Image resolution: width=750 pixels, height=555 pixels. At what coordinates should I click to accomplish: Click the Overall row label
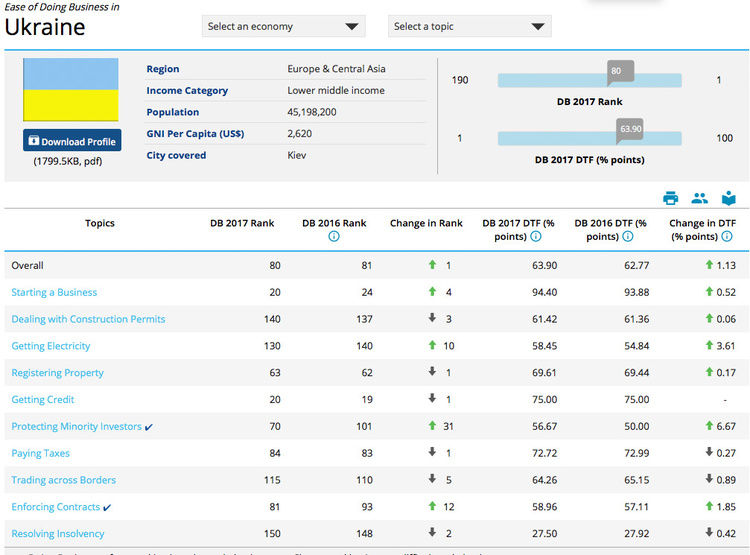(x=27, y=266)
